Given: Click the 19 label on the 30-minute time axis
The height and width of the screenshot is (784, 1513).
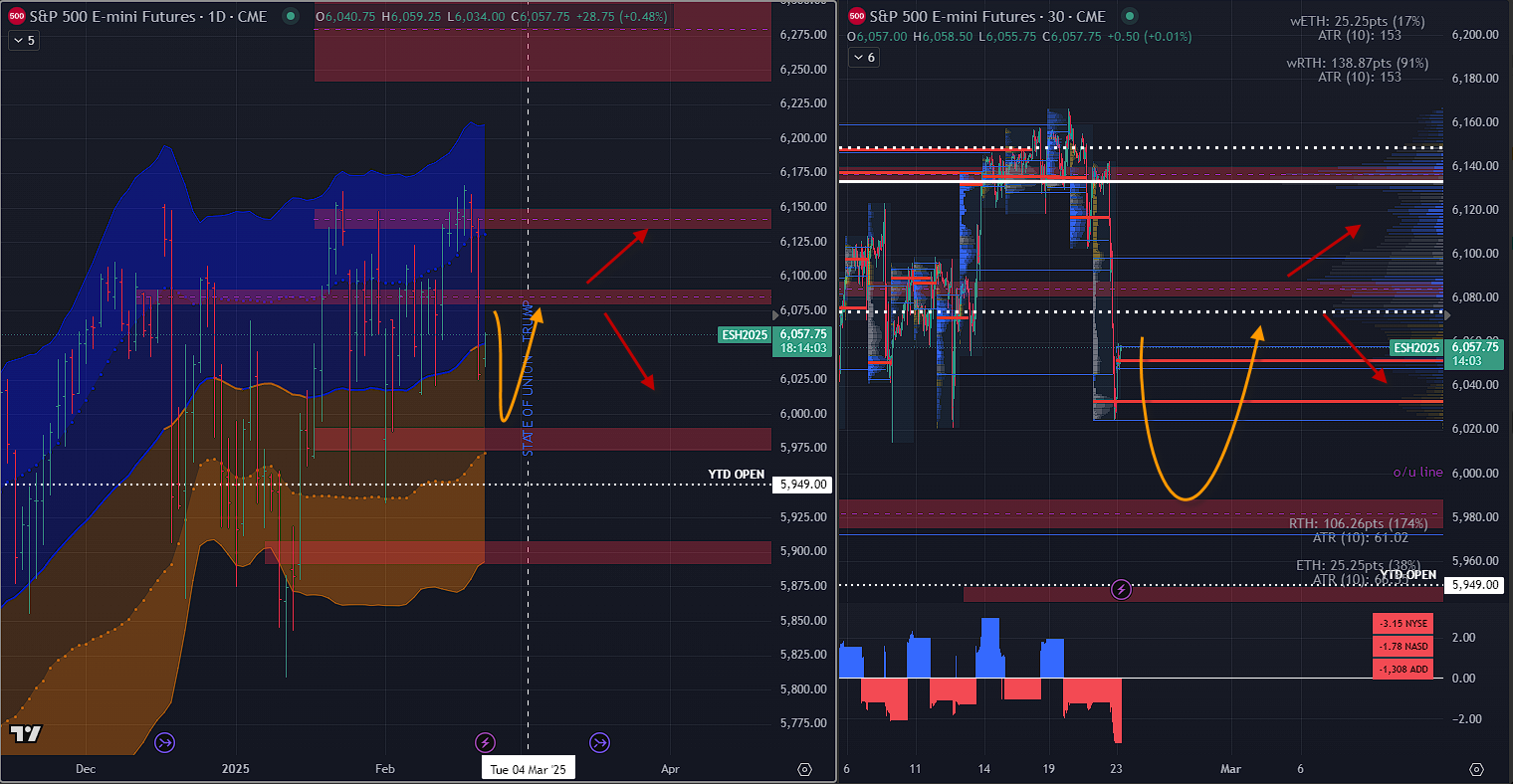Looking at the screenshot, I should (1049, 769).
